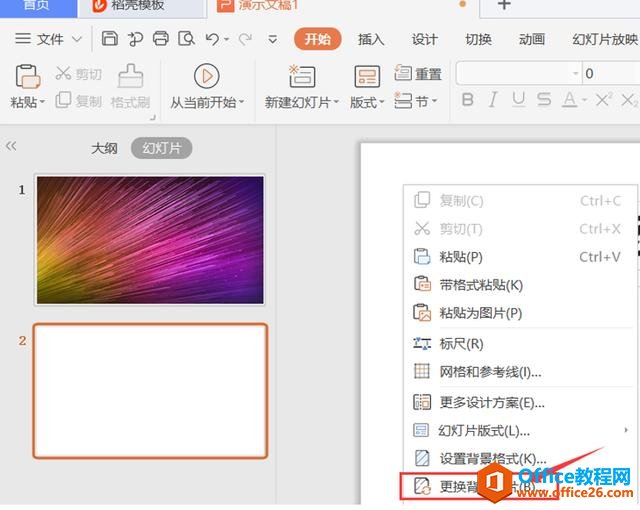Select slide 1 thumbnail with colorful background

pos(150,240)
